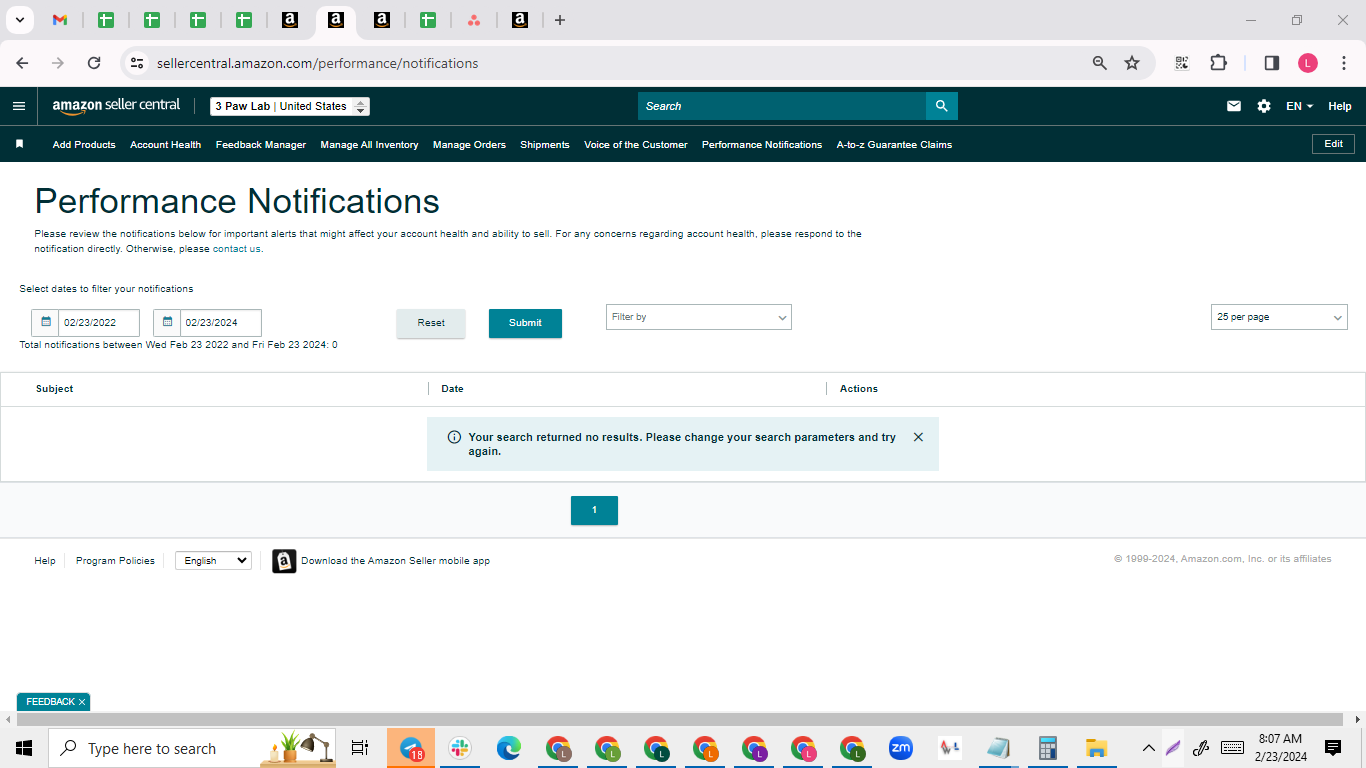Show hidden system tray icons
Image resolution: width=1366 pixels, height=768 pixels.
1148,748
